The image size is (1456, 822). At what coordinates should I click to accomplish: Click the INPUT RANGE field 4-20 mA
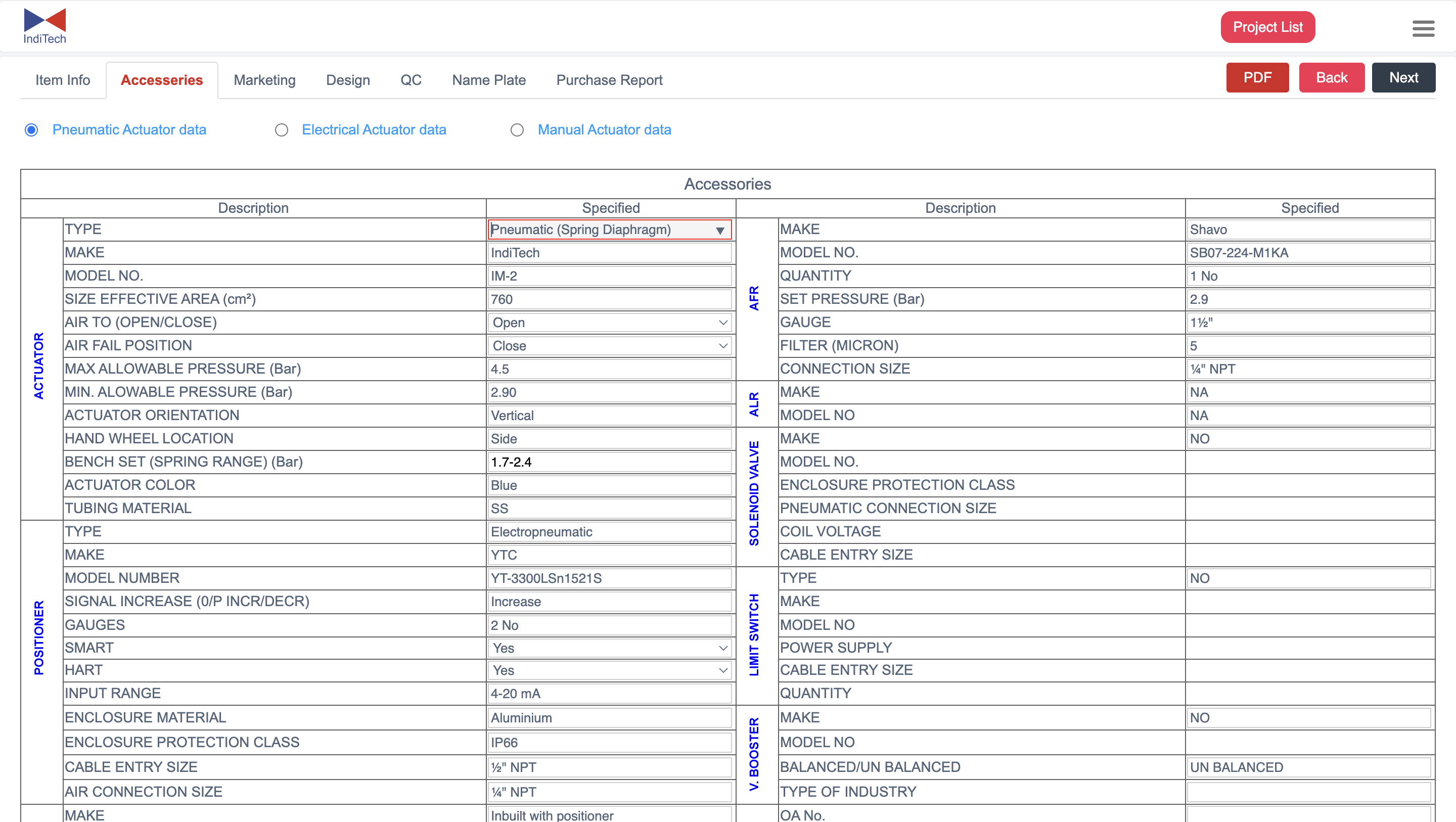[609, 694]
